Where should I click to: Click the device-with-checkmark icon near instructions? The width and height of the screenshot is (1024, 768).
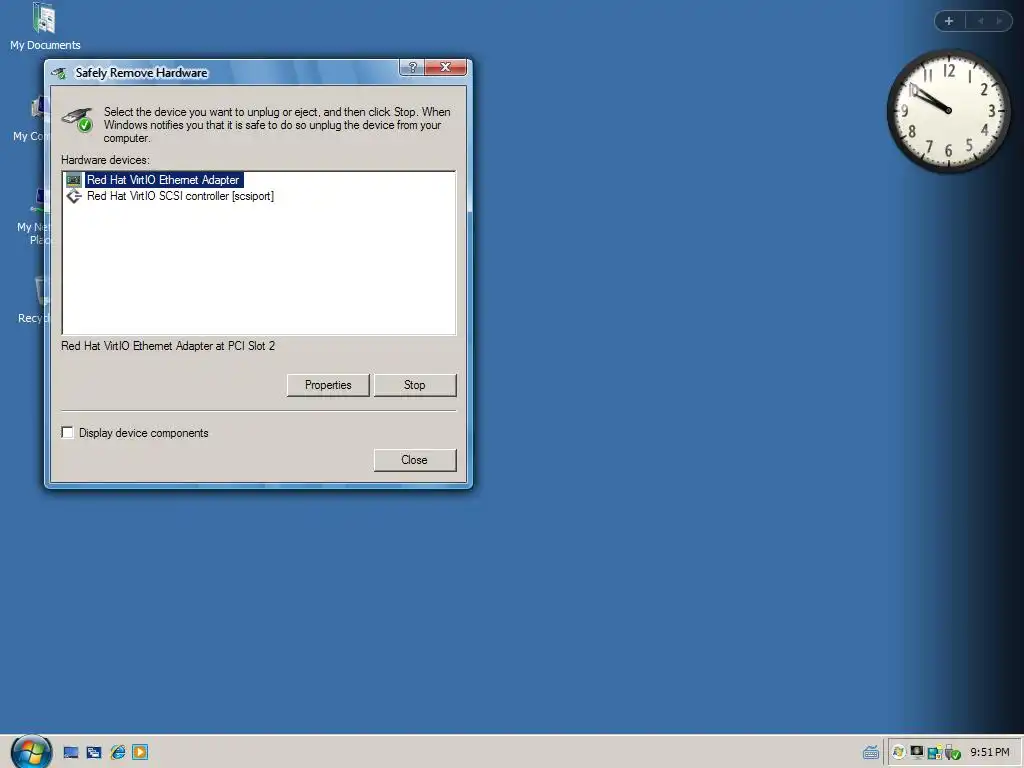pos(78,120)
